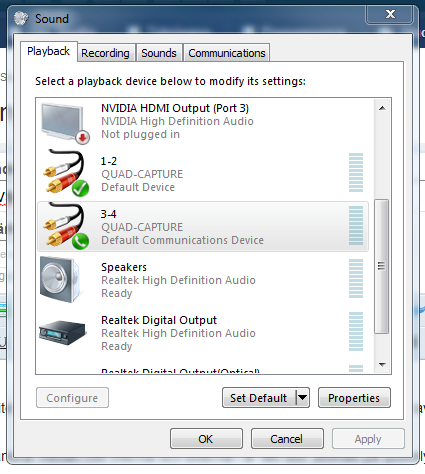Click the scroll up arrow in device list
The height and width of the screenshot is (474, 425).
pos(382,108)
